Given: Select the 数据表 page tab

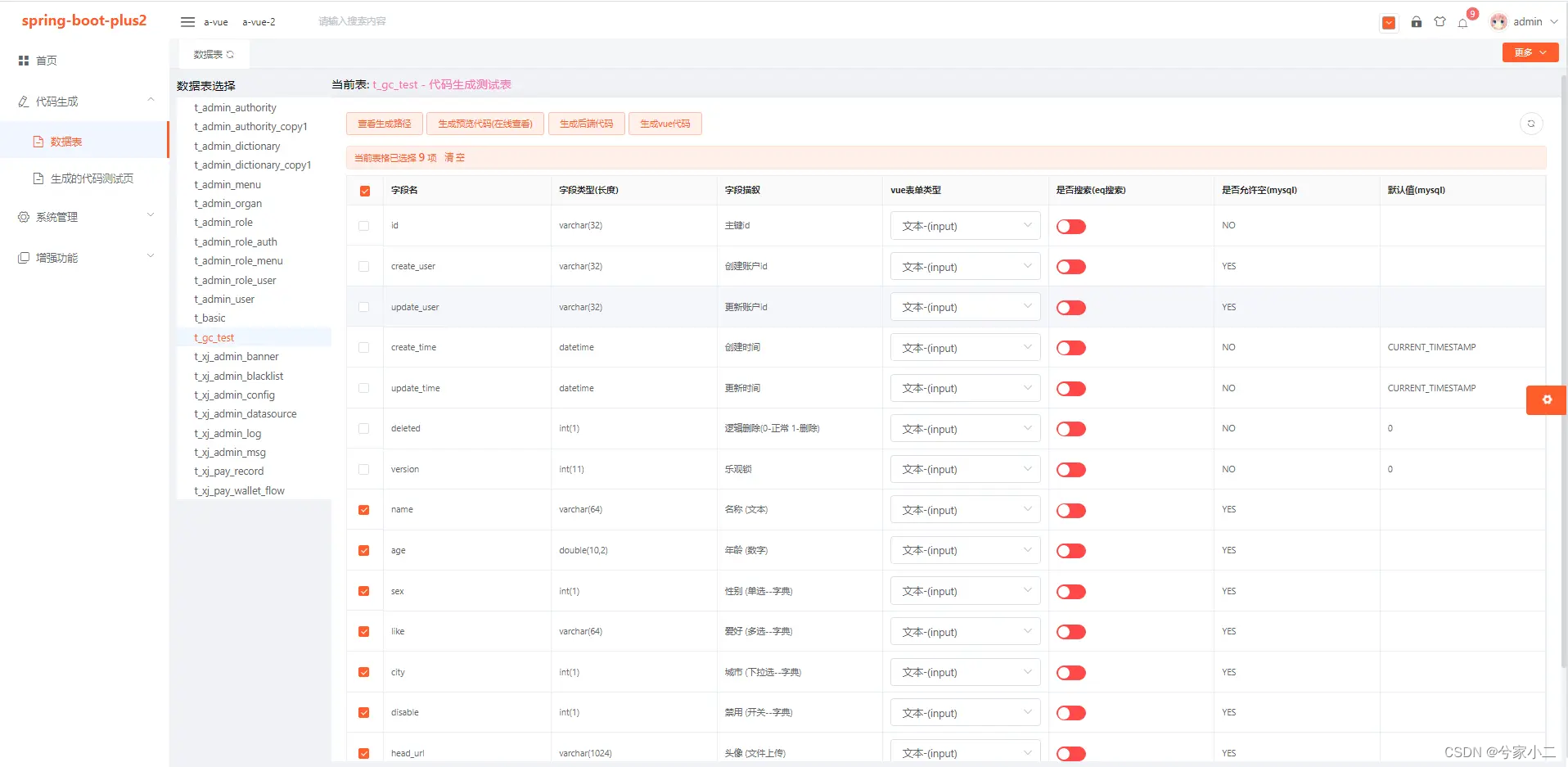Looking at the screenshot, I should [214, 55].
